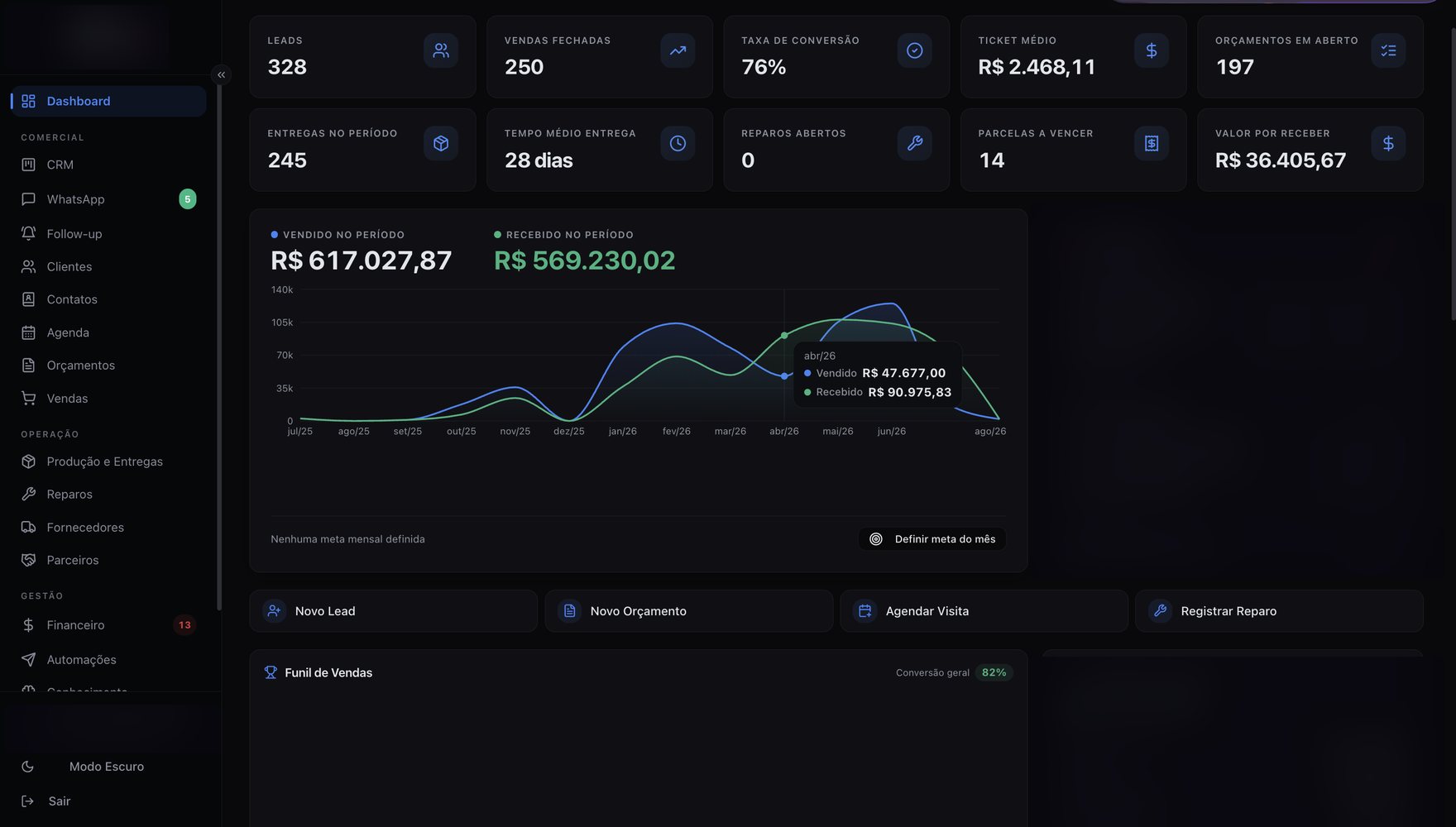Click Agendar Visita quick action
This screenshot has height=827, width=1456.
pyautogui.click(x=984, y=611)
